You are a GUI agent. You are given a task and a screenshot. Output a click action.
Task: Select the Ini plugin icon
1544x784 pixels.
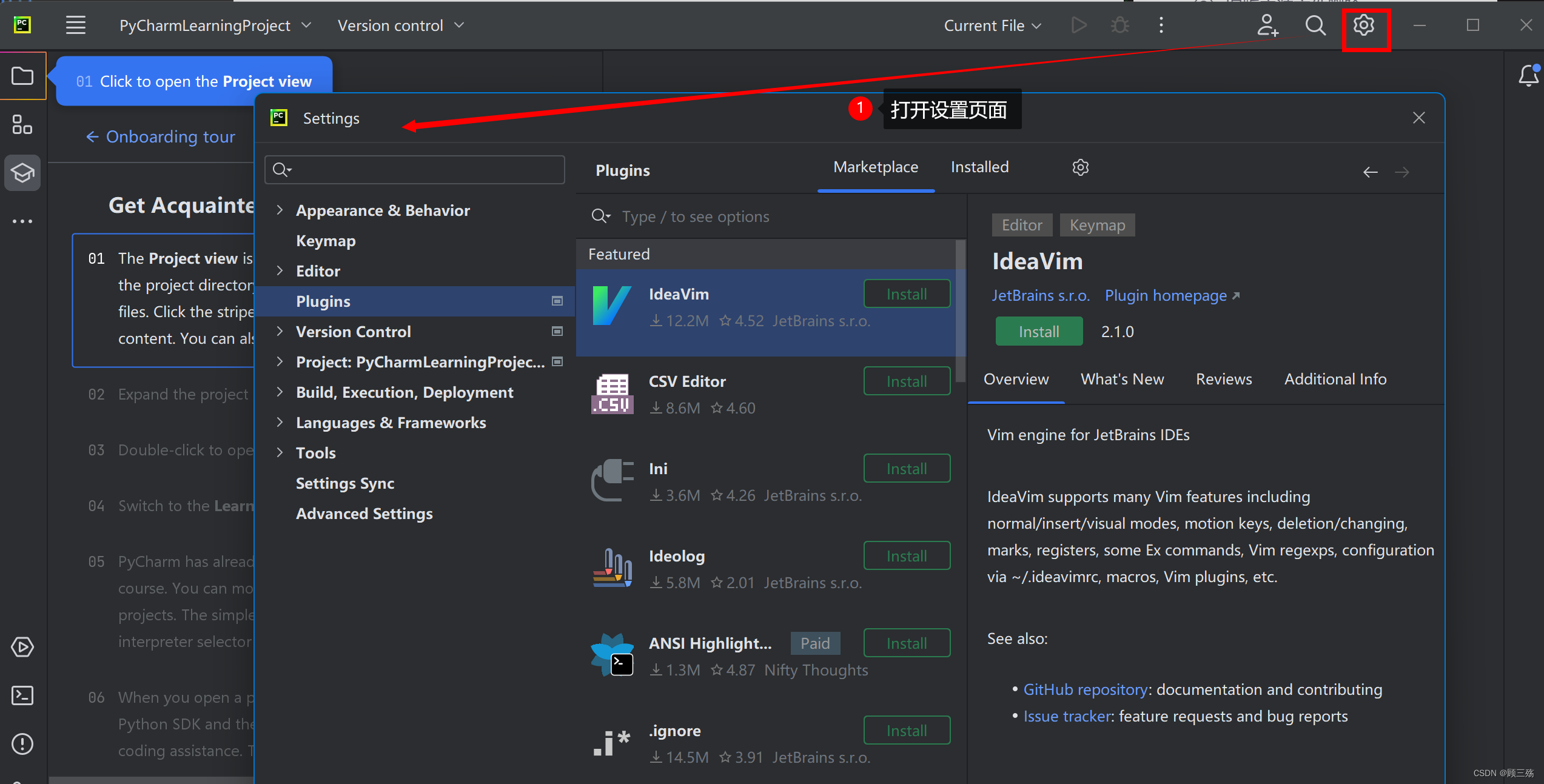(612, 480)
